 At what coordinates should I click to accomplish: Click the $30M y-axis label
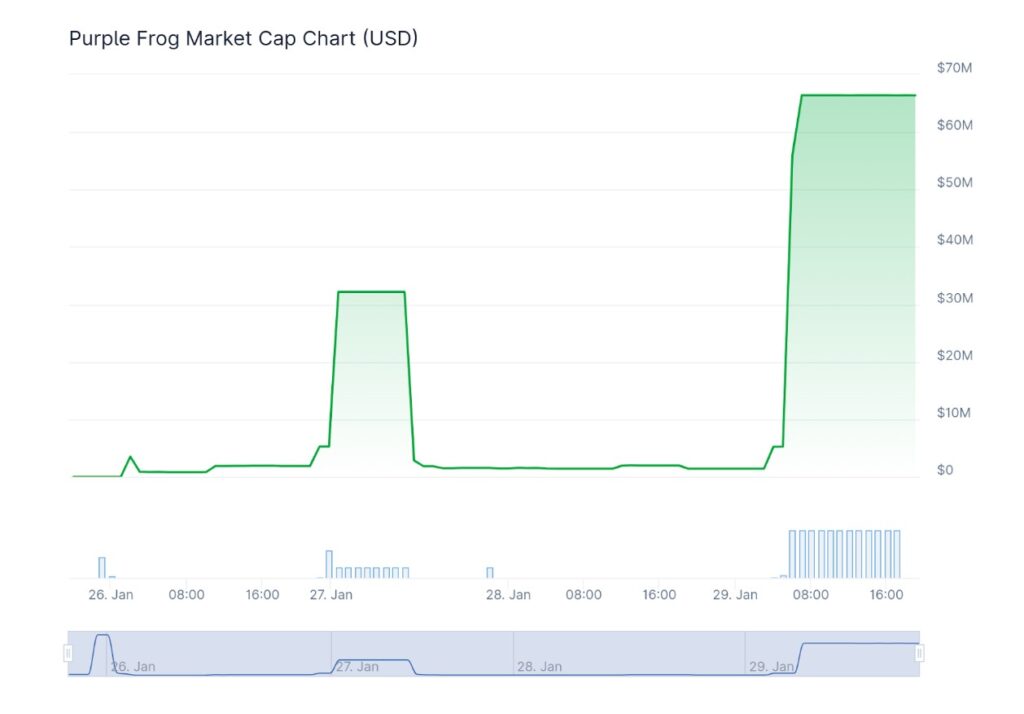pyautogui.click(x=954, y=298)
